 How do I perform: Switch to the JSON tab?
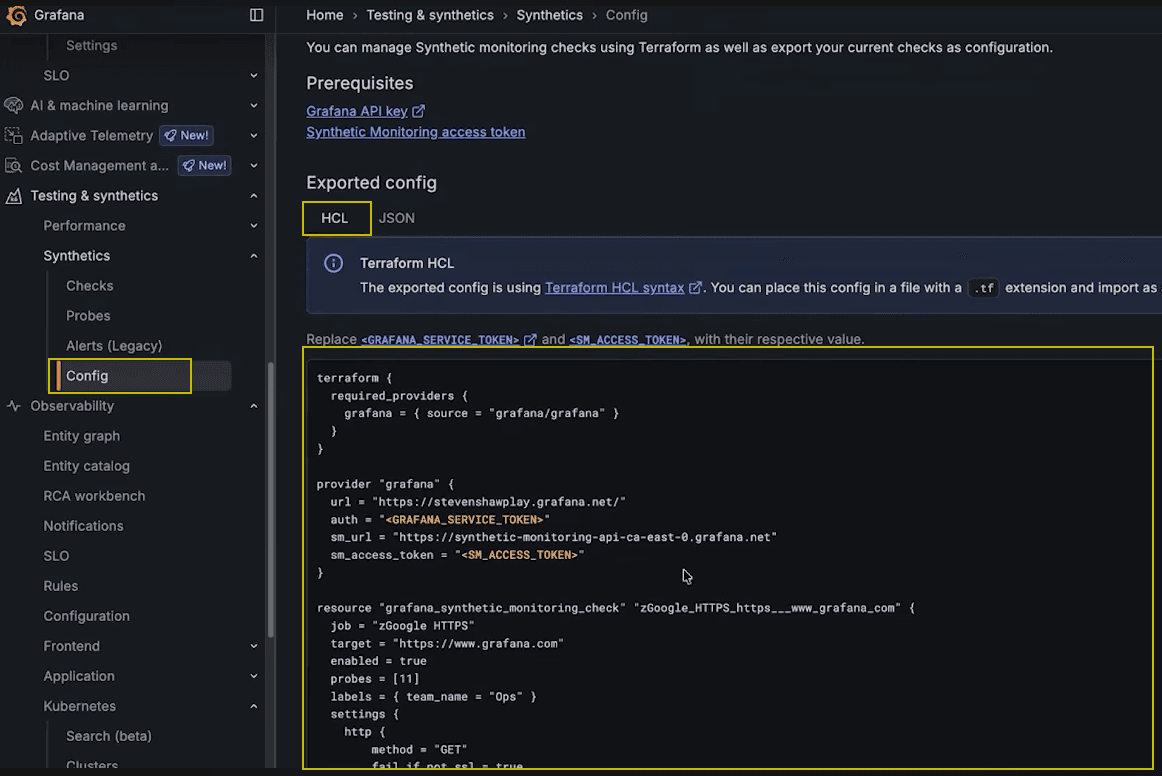tap(397, 217)
